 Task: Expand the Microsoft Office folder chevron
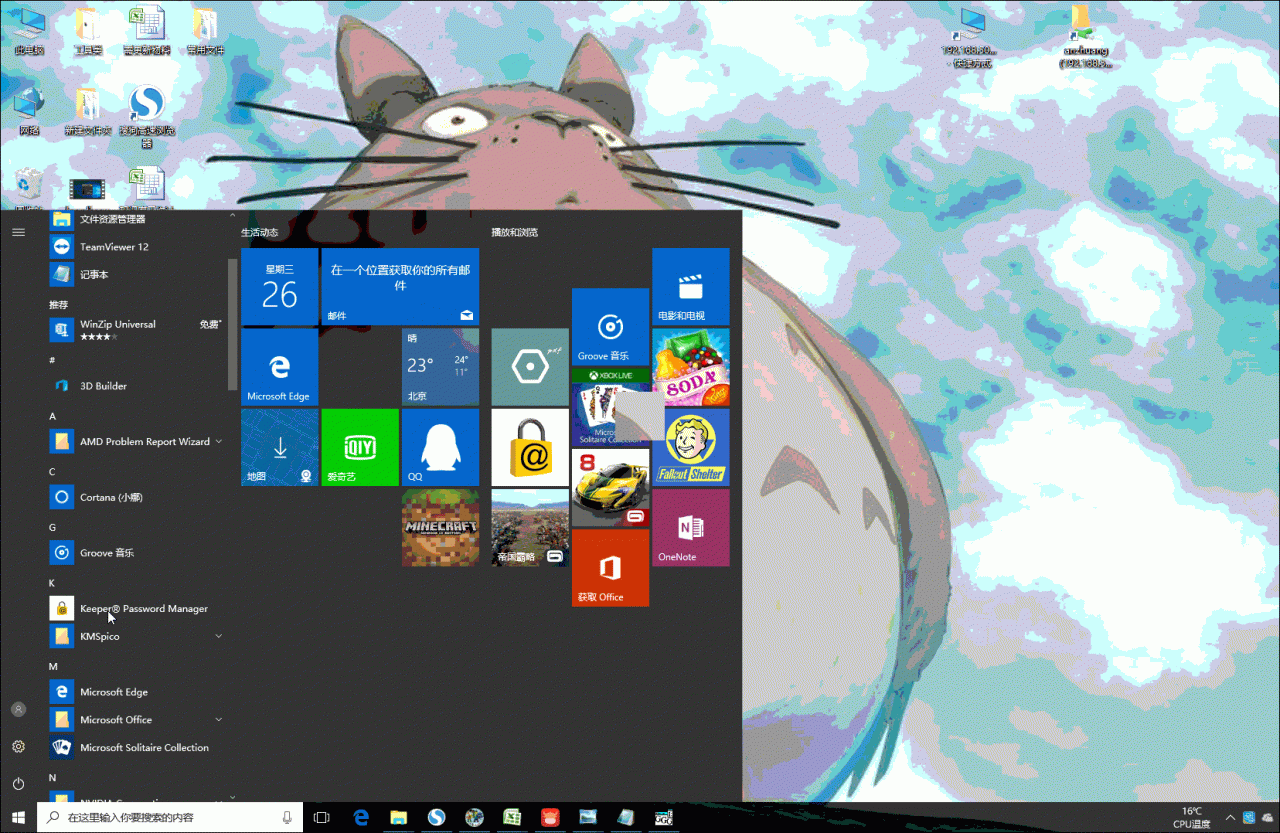point(219,719)
